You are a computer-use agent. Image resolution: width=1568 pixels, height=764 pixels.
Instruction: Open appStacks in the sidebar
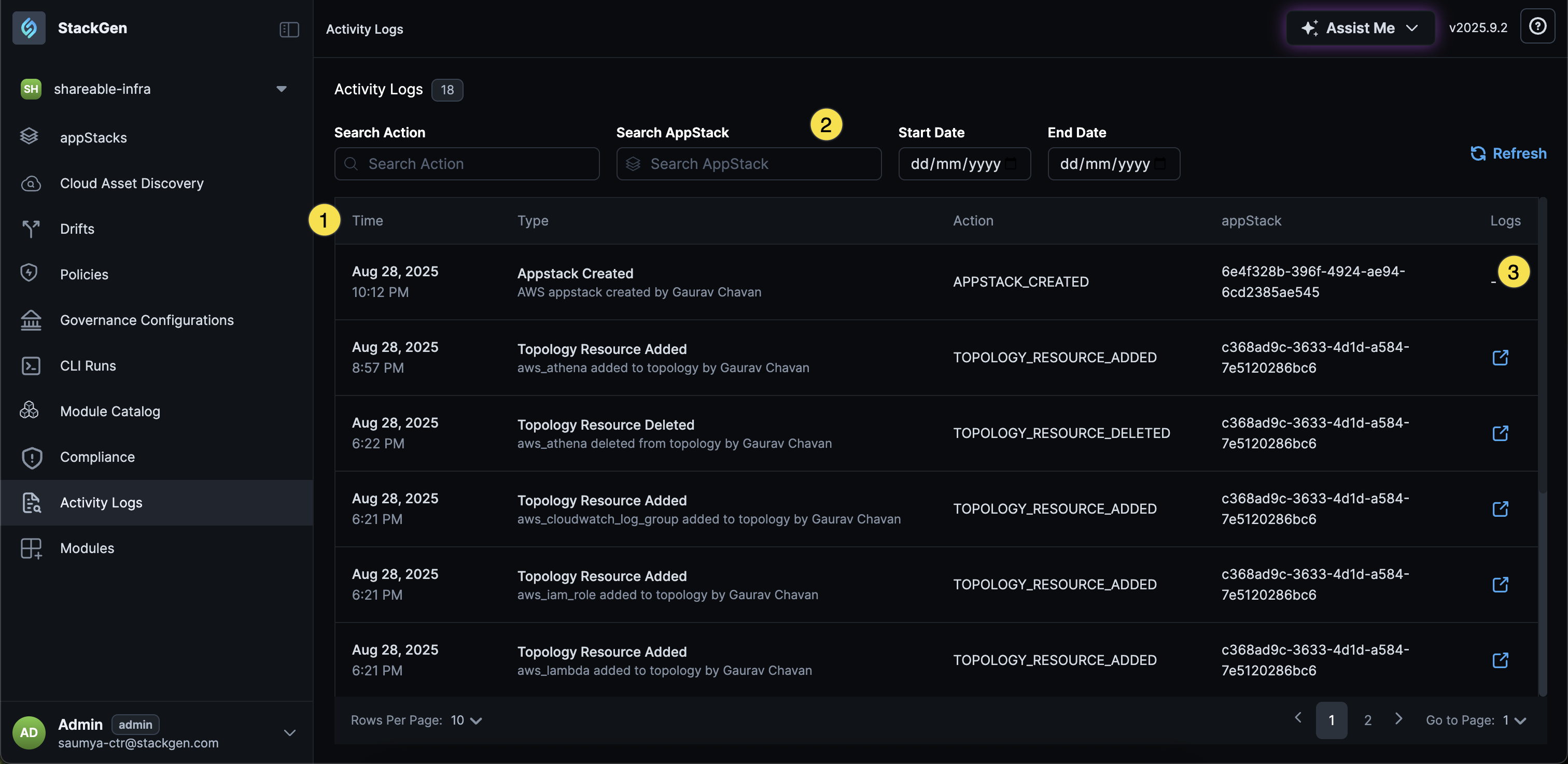pyautogui.click(x=157, y=137)
